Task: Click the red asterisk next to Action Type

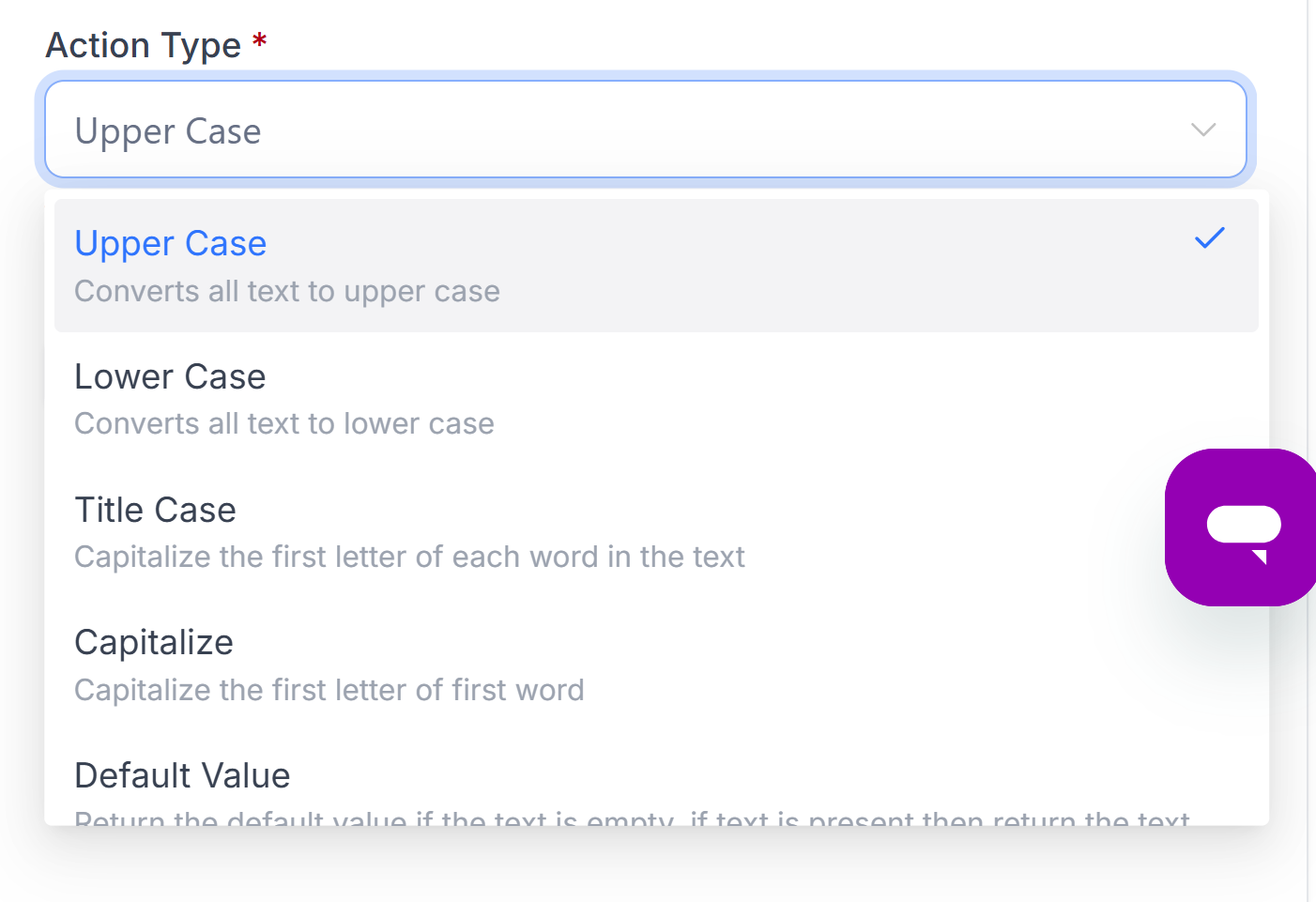Action: tap(259, 42)
